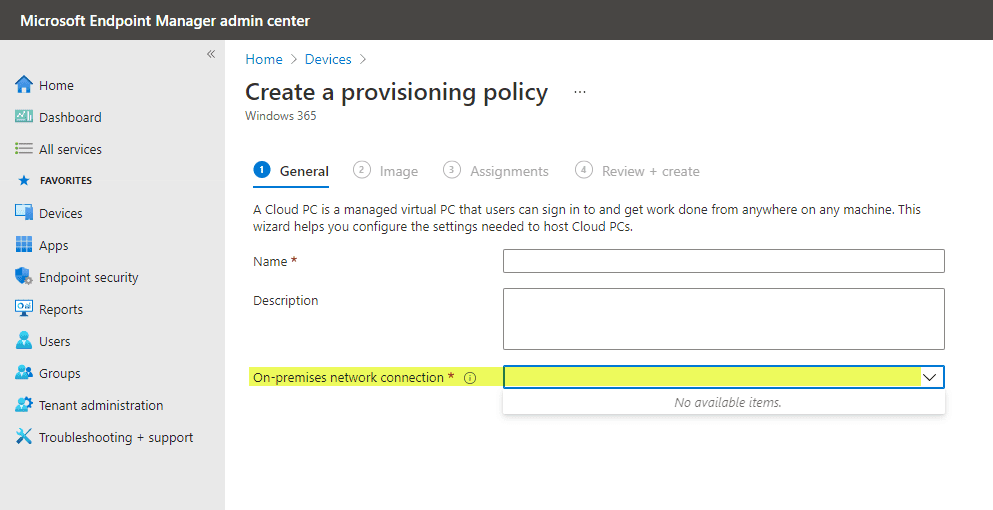Click info icon beside On-premises network connection
This screenshot has width=993, height=510.
click(x=470, y=378)
